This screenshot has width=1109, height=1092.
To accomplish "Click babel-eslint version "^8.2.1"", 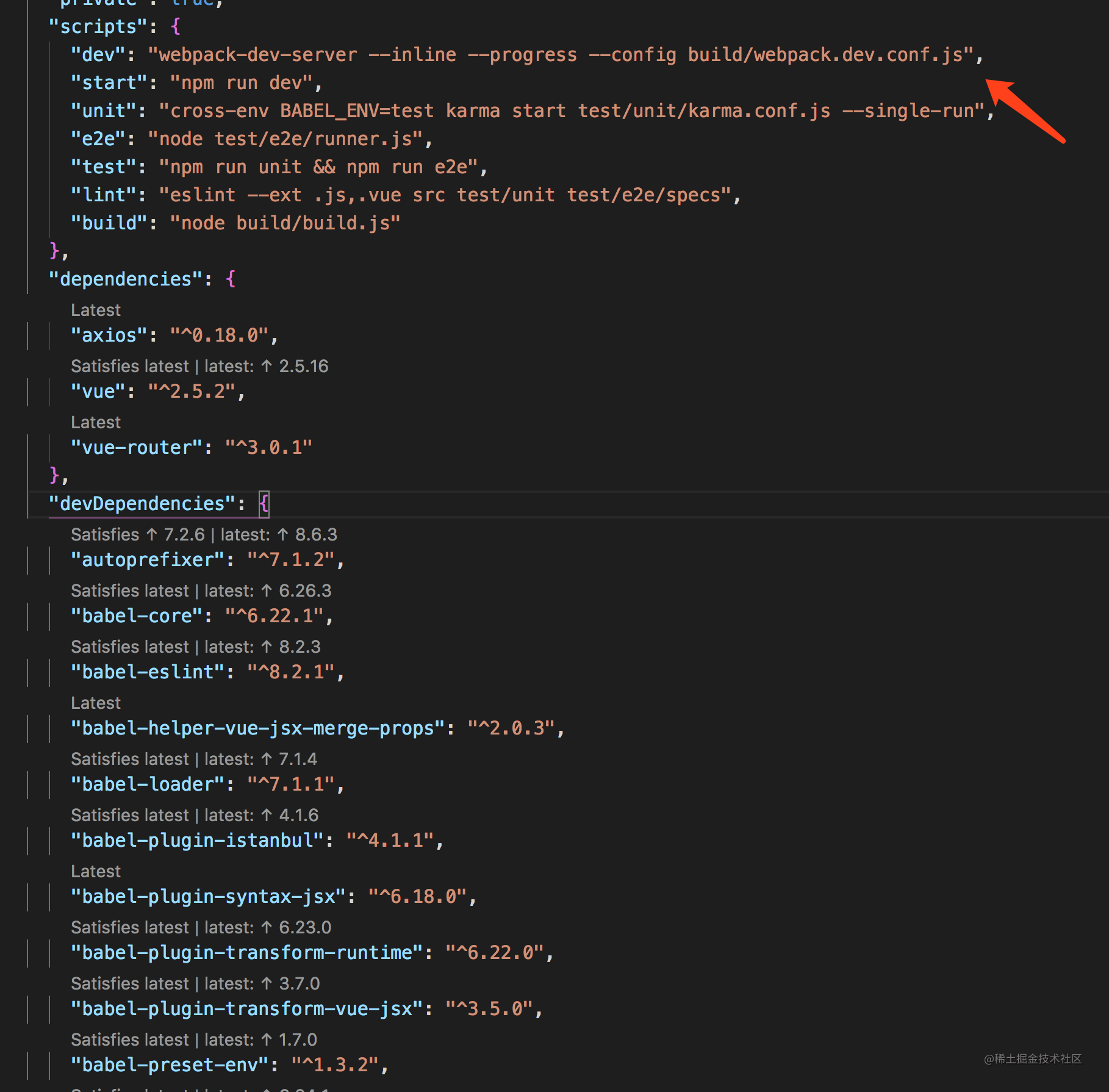I will pos(291,672).
